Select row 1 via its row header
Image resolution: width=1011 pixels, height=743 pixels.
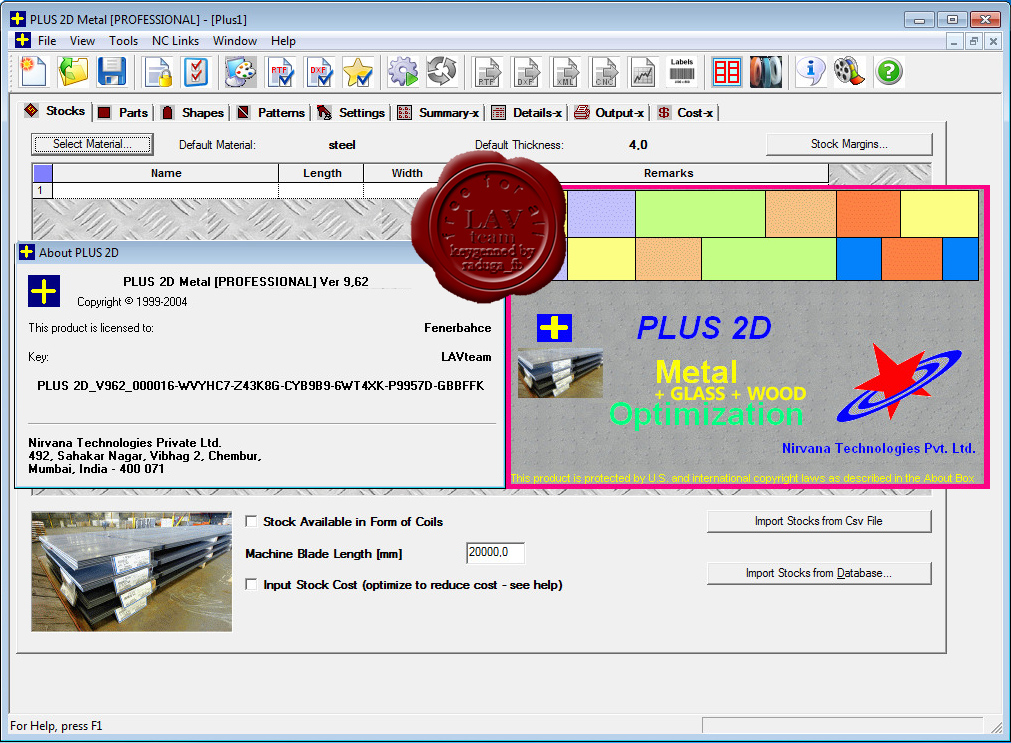42,191
